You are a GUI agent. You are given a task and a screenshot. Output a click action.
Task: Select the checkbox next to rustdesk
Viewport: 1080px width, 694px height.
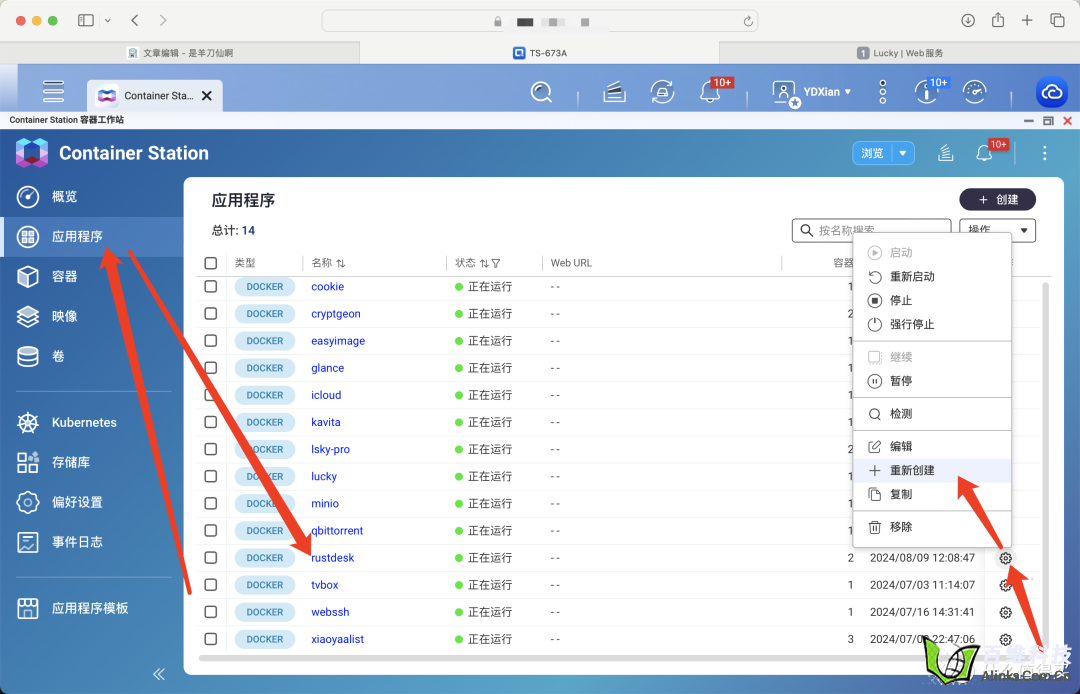point(211,558)
